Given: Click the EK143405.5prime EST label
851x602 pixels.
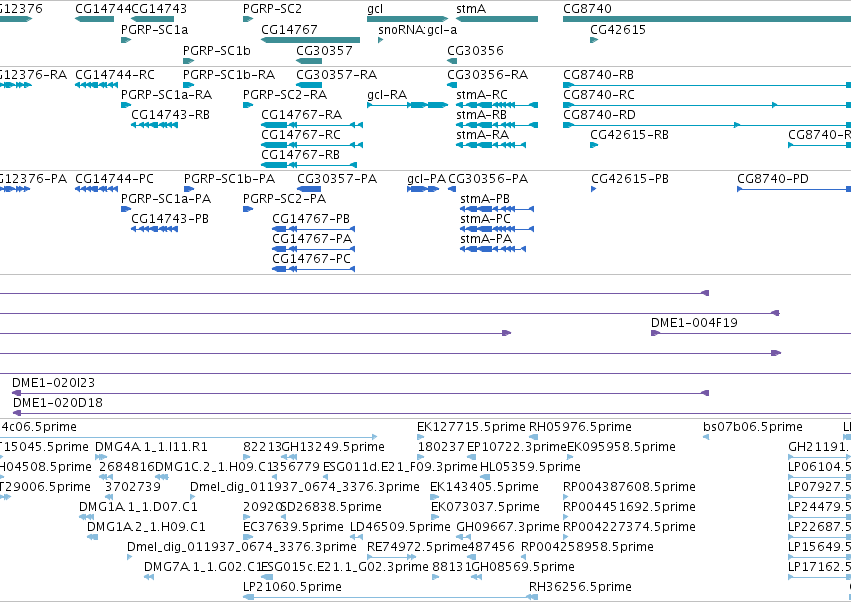Looking at the screenshot, I should point(484,487).
